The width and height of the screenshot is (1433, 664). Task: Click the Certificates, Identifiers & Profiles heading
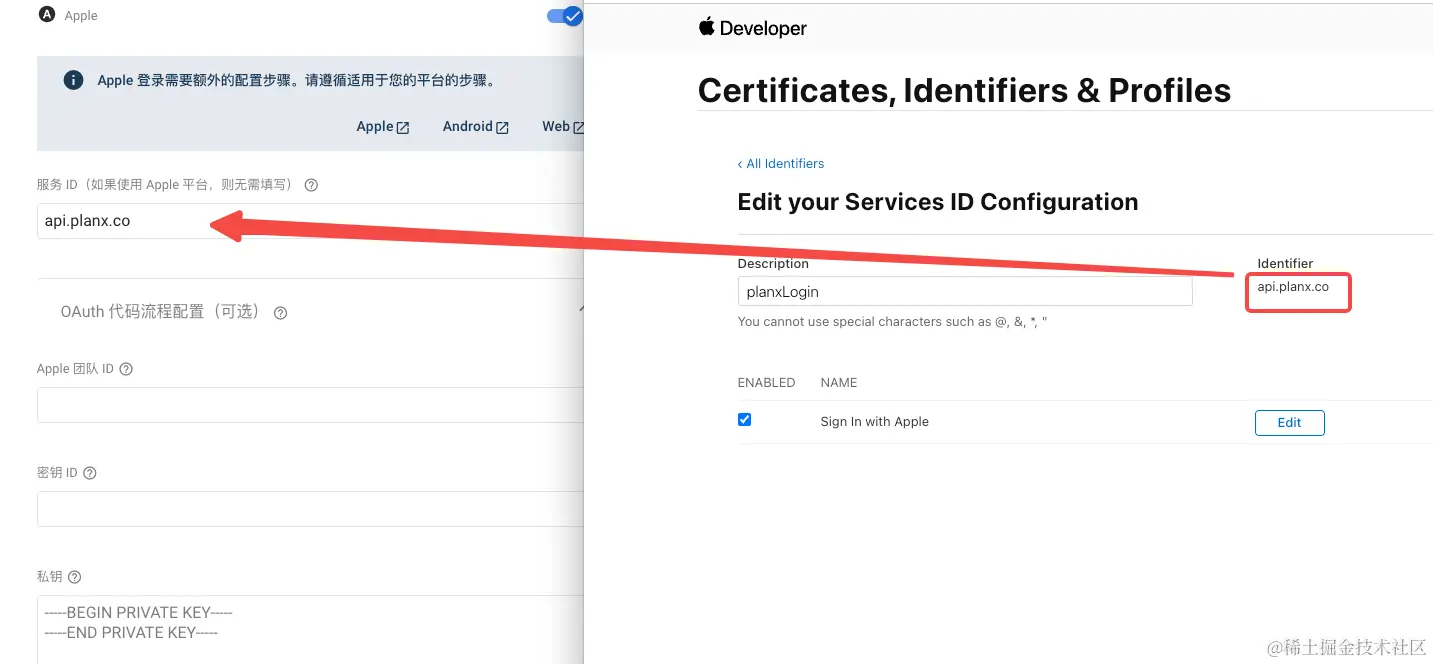point(964,91)
